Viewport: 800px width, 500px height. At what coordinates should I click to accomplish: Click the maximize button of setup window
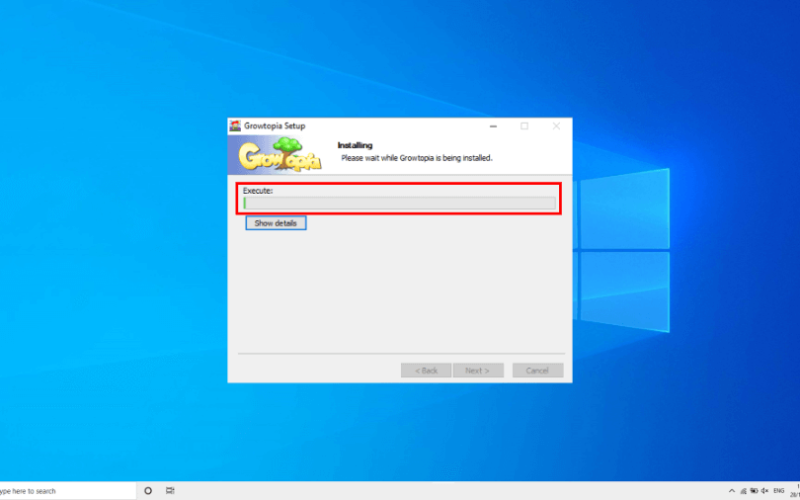(524, 126)
